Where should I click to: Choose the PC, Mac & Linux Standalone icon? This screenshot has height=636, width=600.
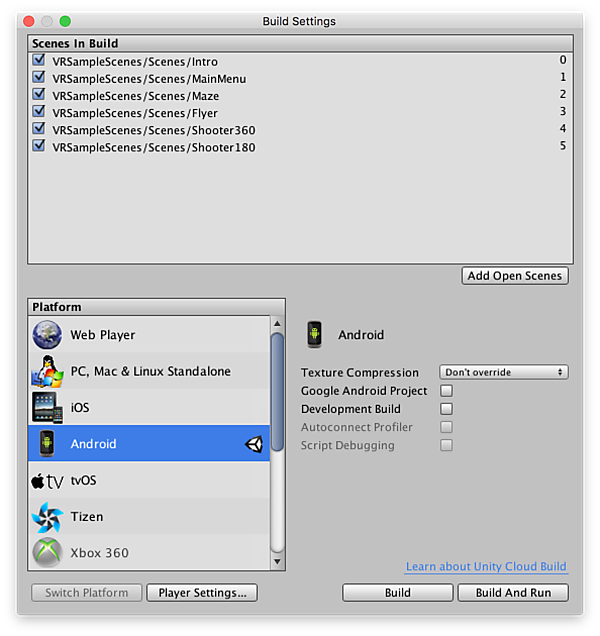pos(47,371)
